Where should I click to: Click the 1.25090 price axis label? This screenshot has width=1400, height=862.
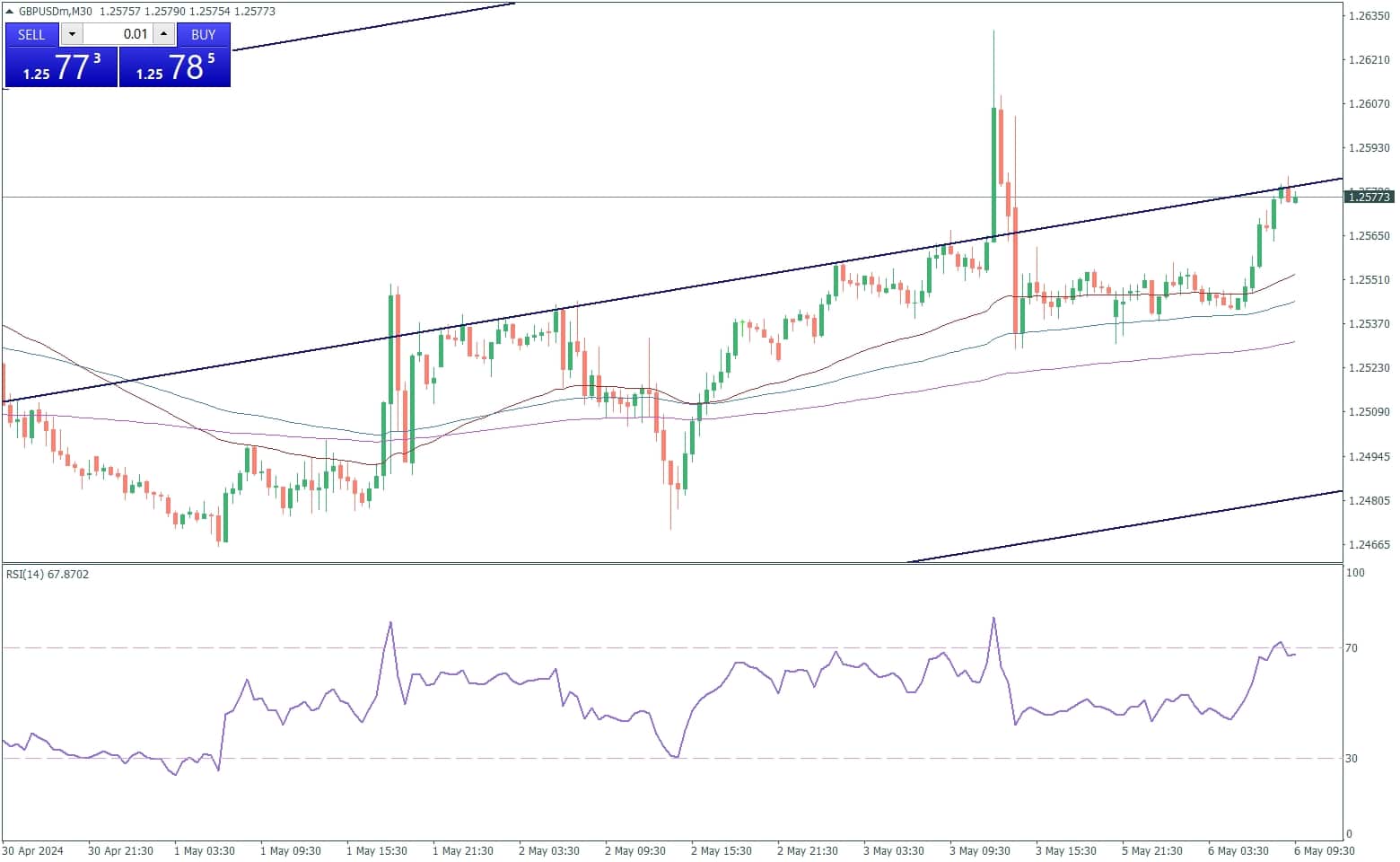pyautogui.click(x=1369, y=412)
